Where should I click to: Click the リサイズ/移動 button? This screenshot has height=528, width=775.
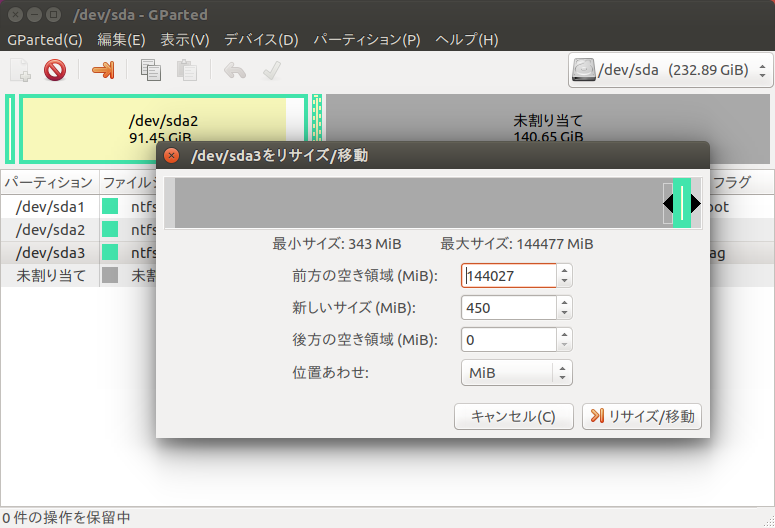click(642, 416)
